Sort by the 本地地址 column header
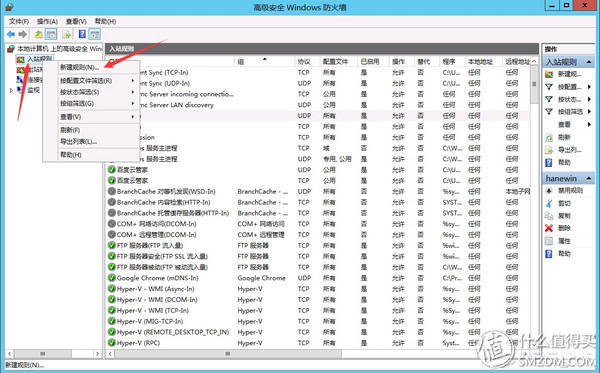This screenshot has width=600, height=373. tap(483, 62)
